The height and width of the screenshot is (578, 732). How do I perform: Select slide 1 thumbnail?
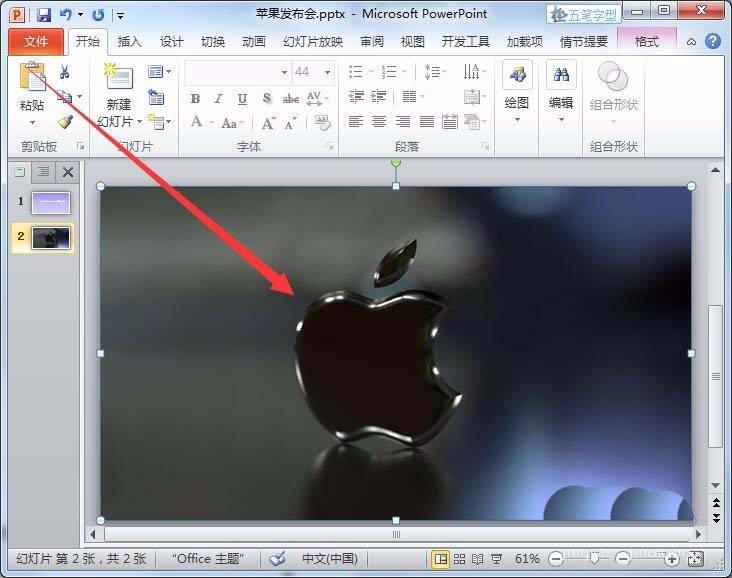(51, 203)
